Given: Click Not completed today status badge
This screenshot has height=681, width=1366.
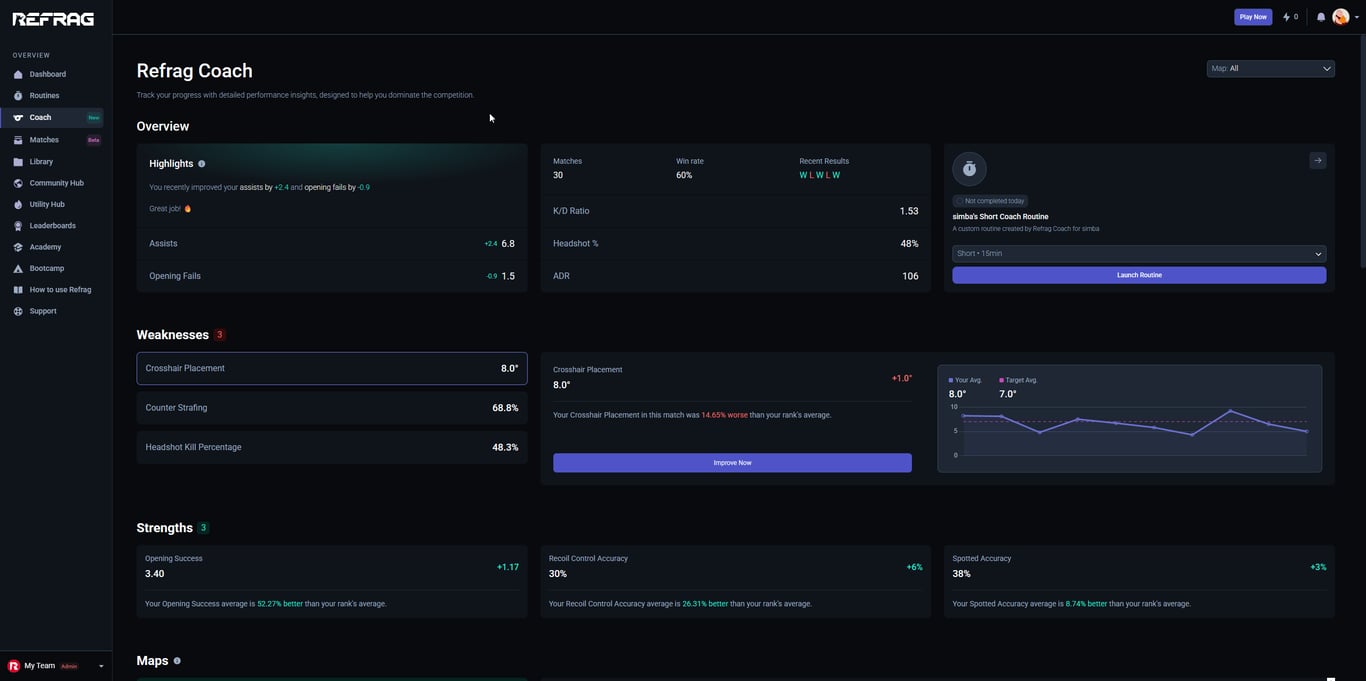Looking at the screenshot, I should click(990, 201).
